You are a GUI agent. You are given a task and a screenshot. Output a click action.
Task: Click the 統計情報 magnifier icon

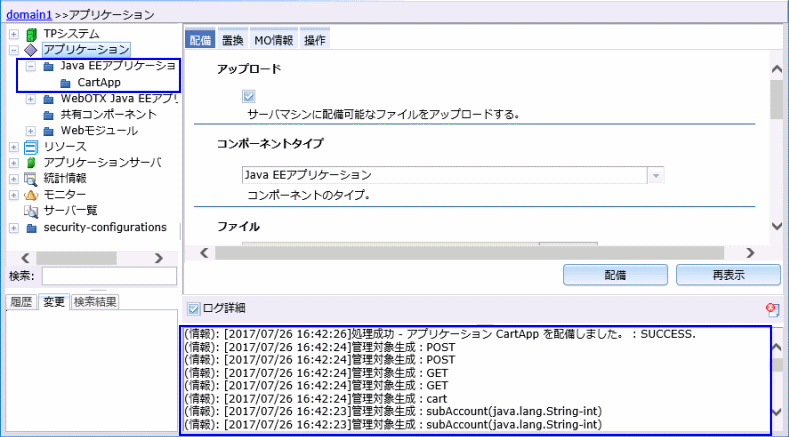click(x=31, y=178)
